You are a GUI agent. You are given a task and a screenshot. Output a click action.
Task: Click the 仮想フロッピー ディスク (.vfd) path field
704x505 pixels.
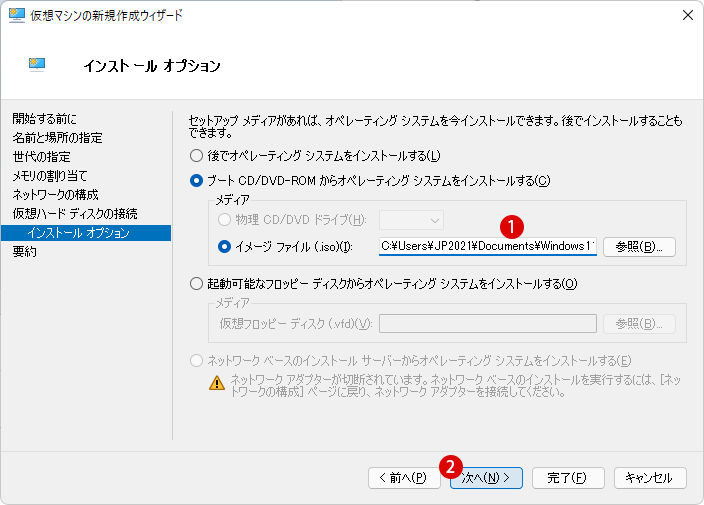488,324
